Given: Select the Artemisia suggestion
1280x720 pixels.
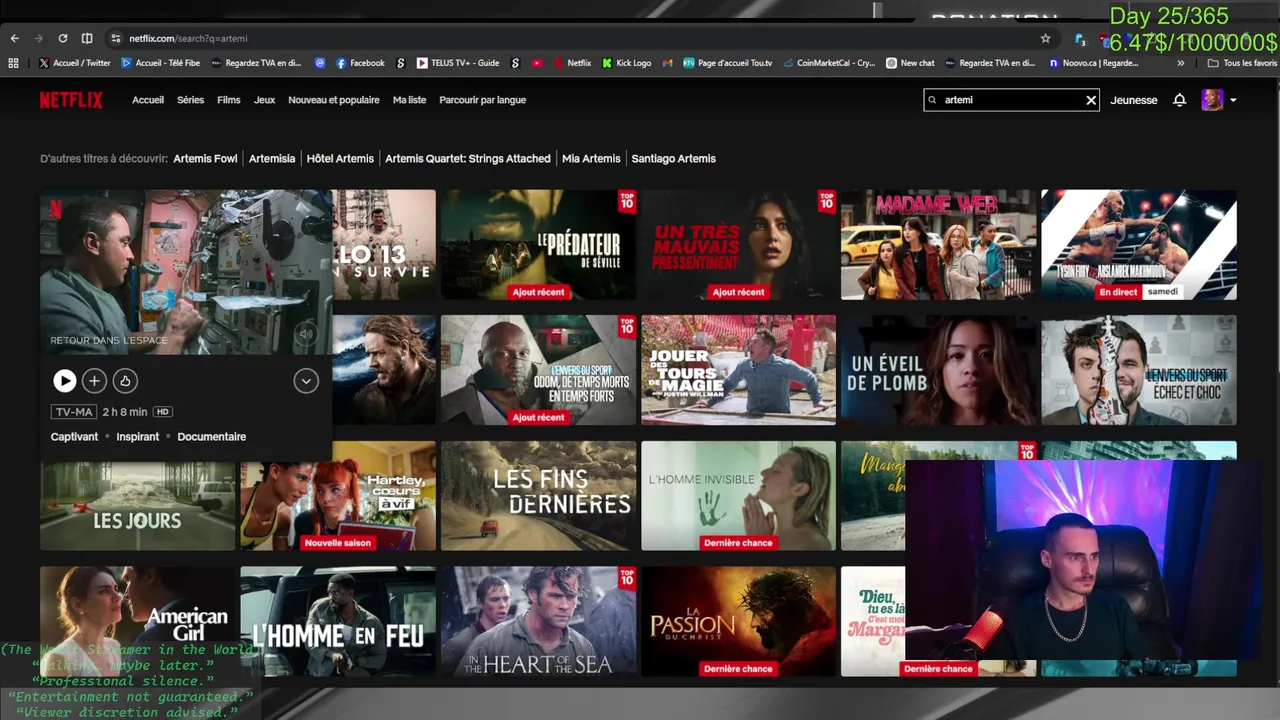Looking at the screenshot, I should pos(272,158).
